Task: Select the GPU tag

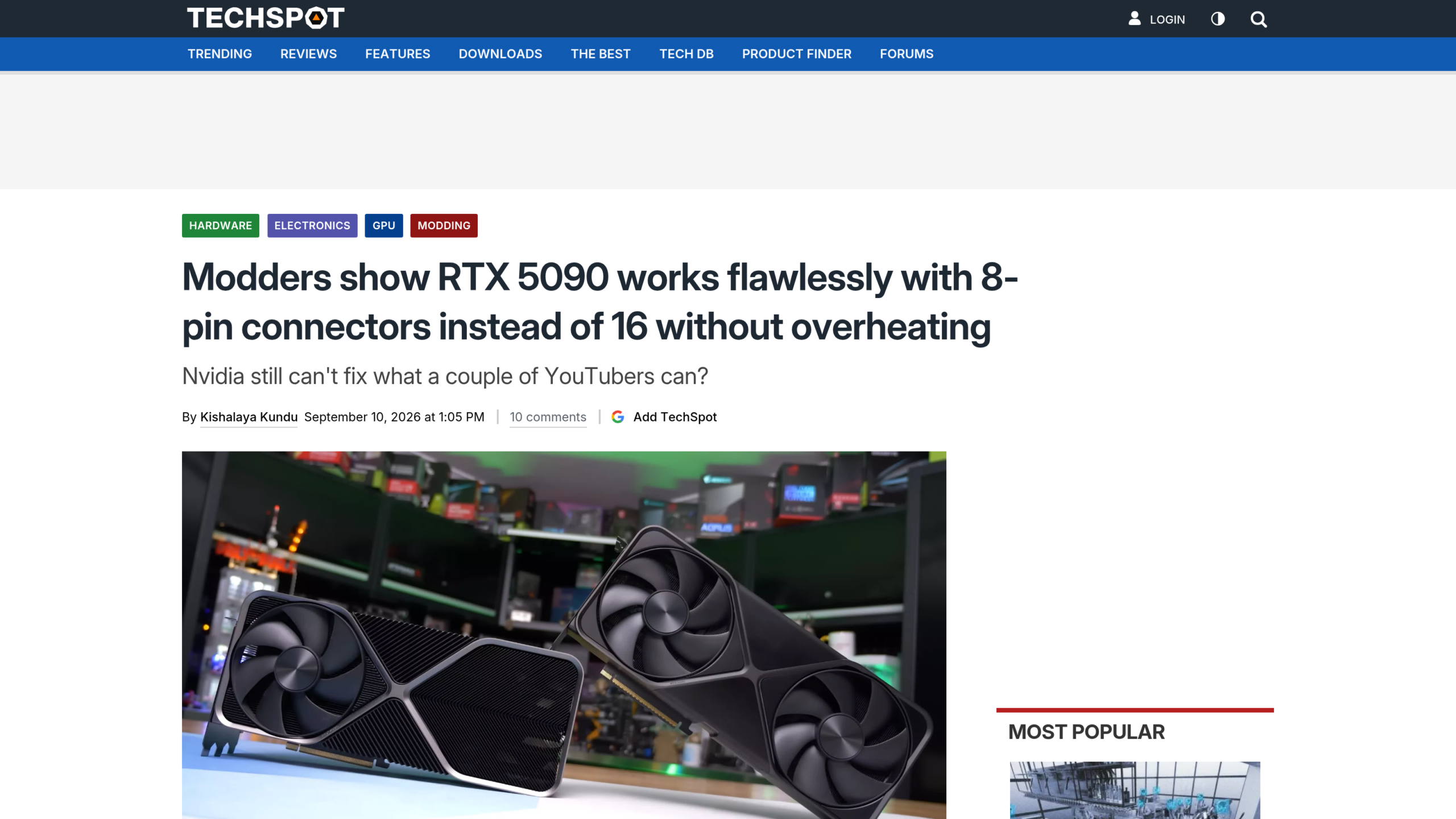Action: (384, 226)
